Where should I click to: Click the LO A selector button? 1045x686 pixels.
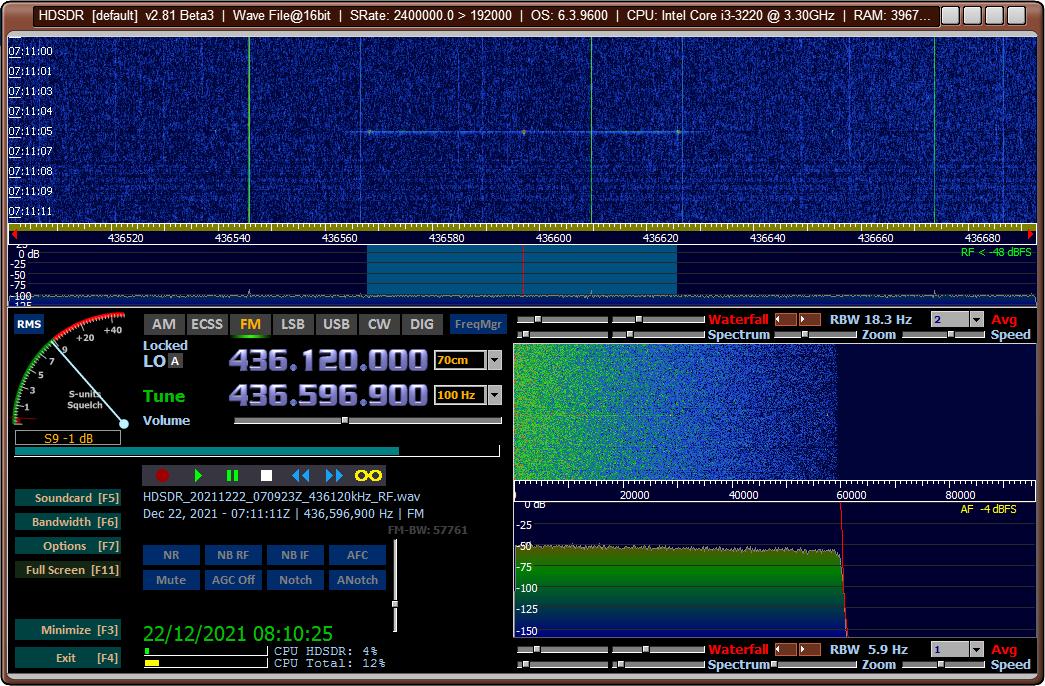tap(175, 361)
